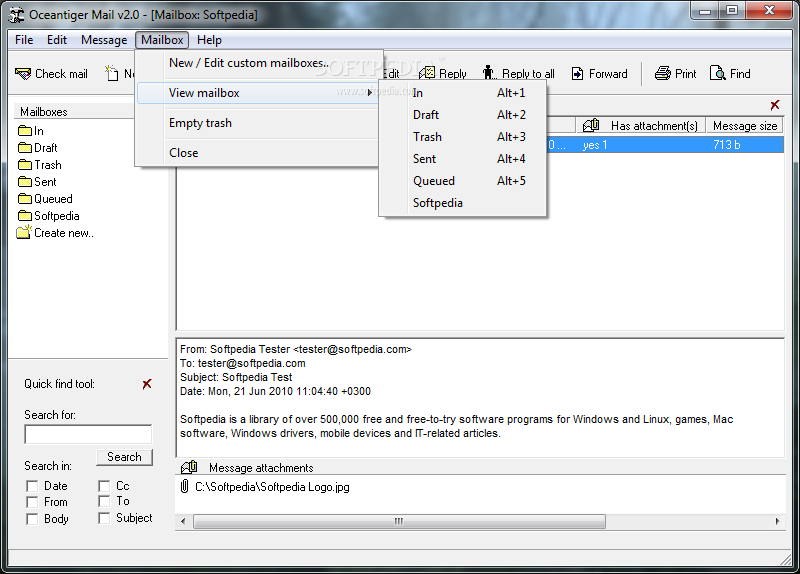Click the Reply toolbar icon
The height and width of the screenshot is (574, 800).
pyautogui.click(x=427, y=73)
